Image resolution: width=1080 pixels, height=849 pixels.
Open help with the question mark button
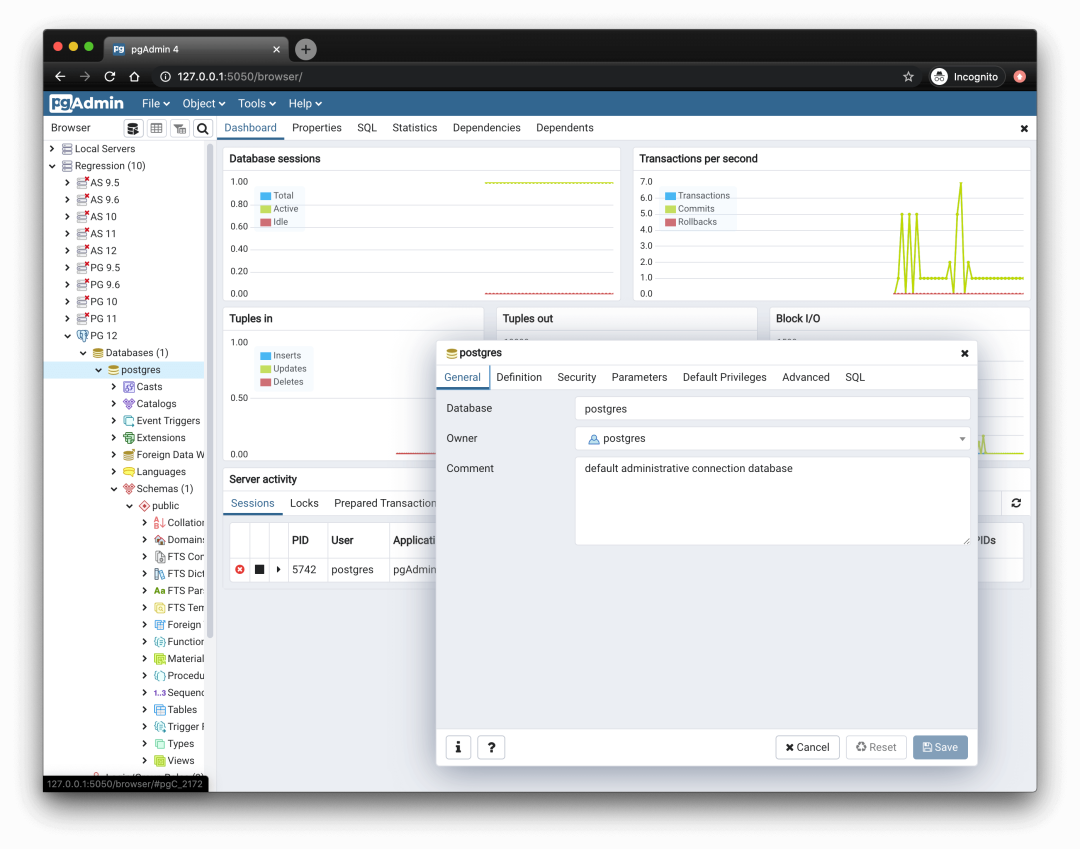[x=491, y=747]
